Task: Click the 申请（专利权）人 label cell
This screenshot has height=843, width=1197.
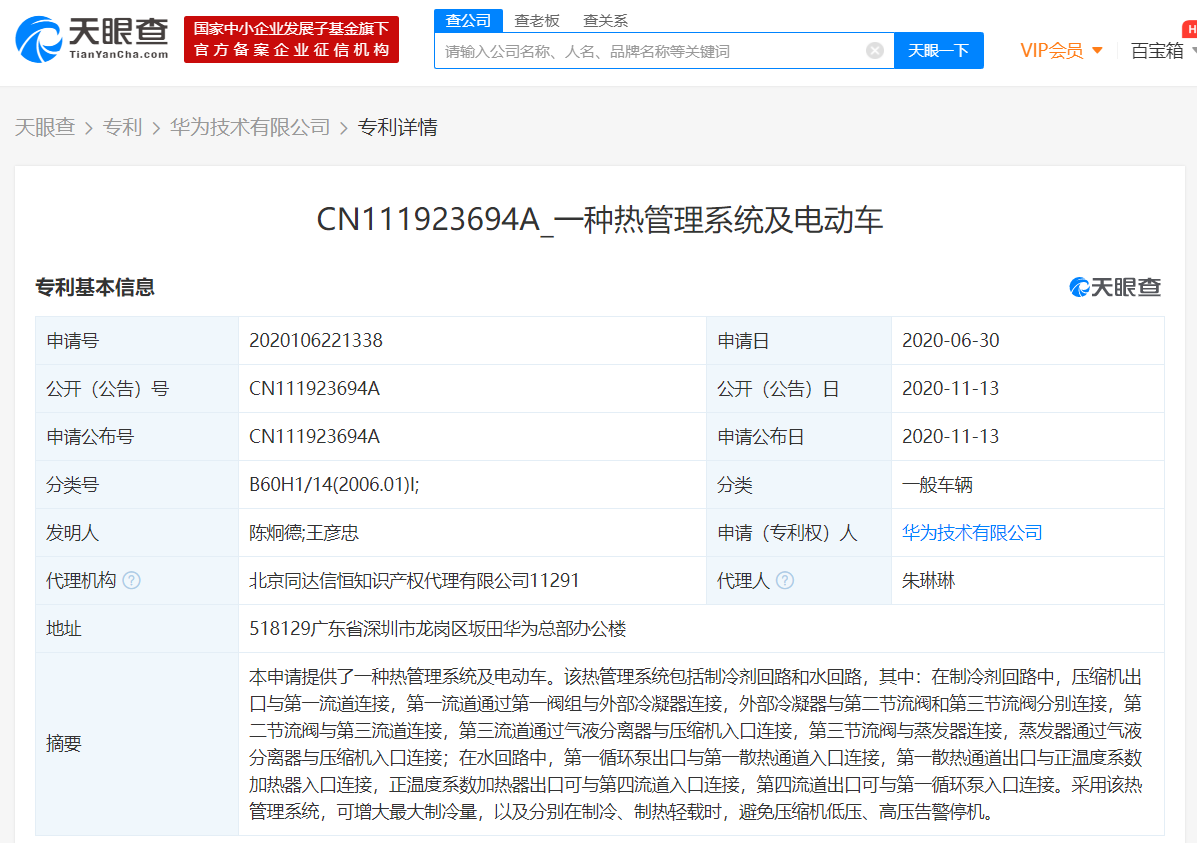Action: tap(799, 532)
